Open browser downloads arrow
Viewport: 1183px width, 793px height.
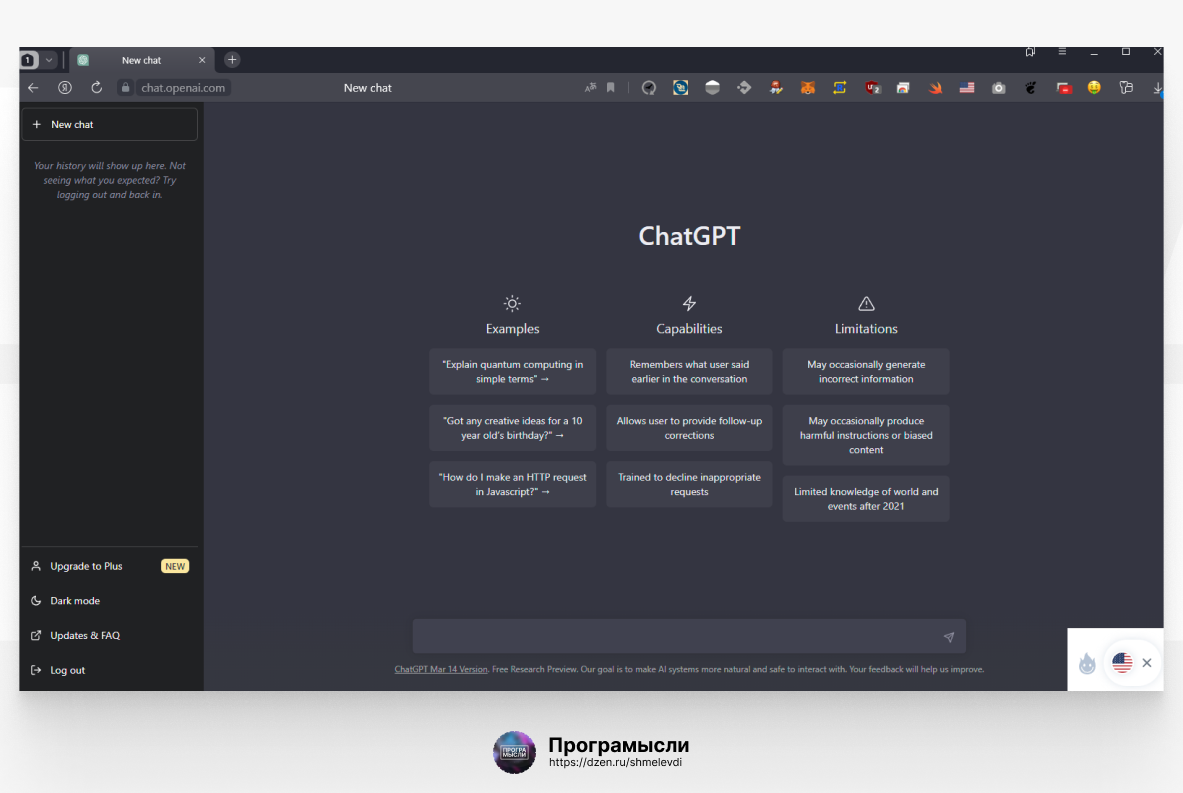(x=1157, y=88)
